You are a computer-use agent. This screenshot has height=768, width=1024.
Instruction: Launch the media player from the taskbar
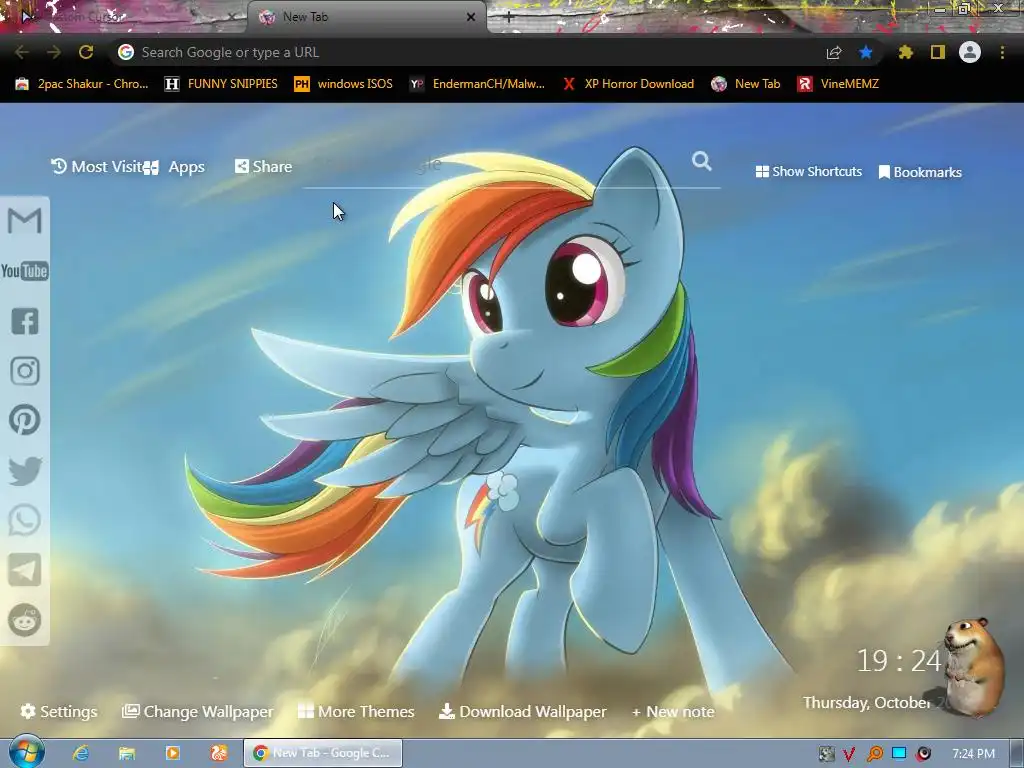[173, 753]
